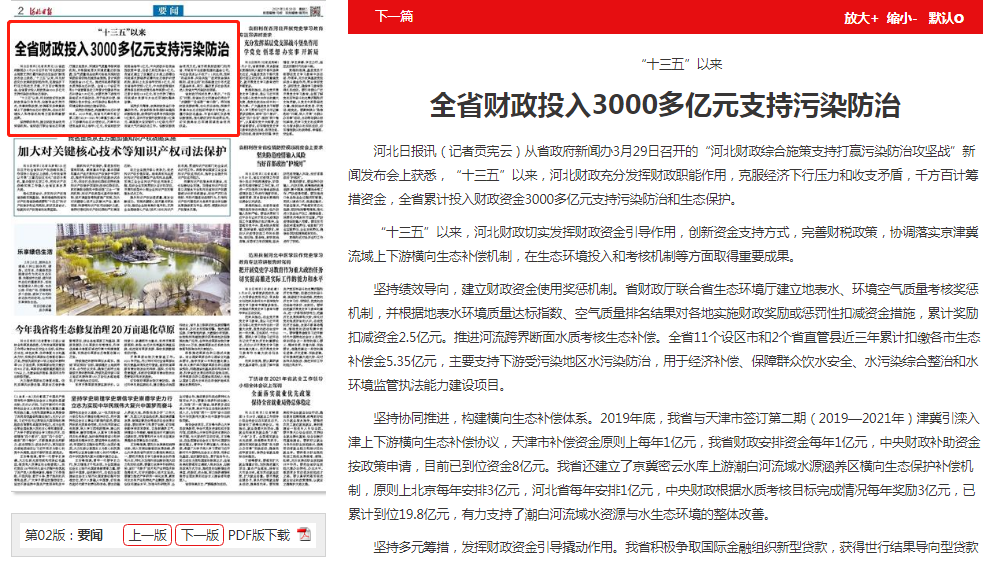The image size is (991, 565).
Task: Click the 第02版：要闻 page label
Action: [64, 535]
